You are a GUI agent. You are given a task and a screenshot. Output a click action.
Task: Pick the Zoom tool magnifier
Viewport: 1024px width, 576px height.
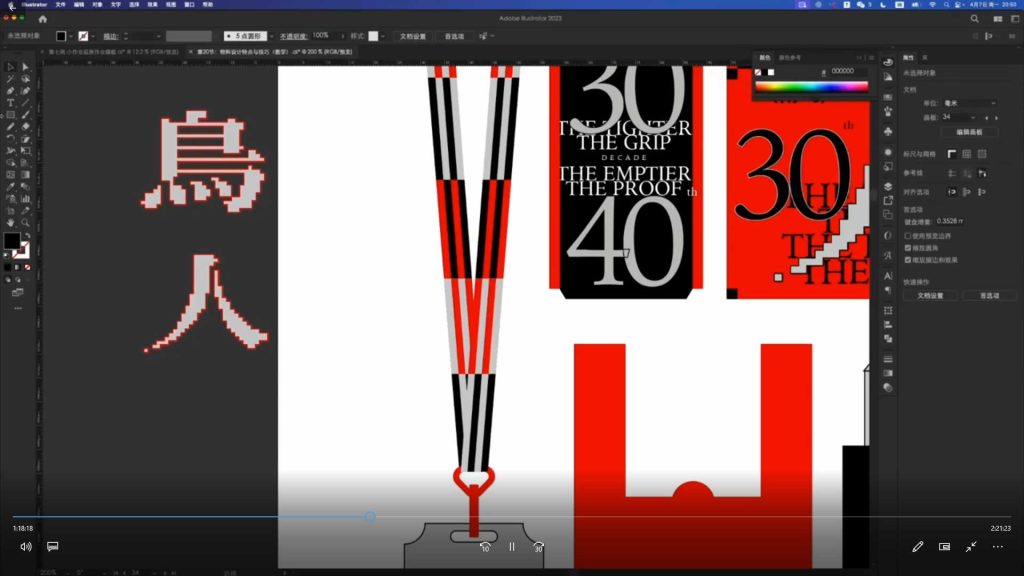tap(25, 222)
